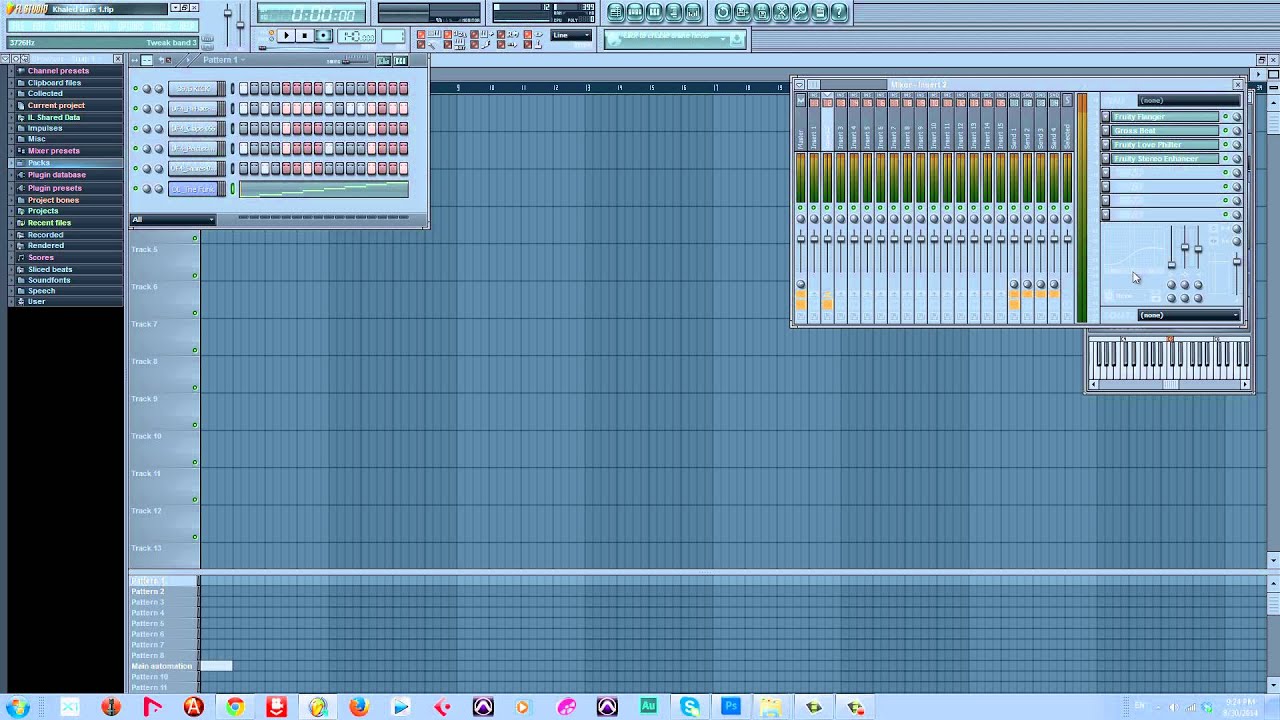Open the Mixer presets folder

tap(53, 151)
